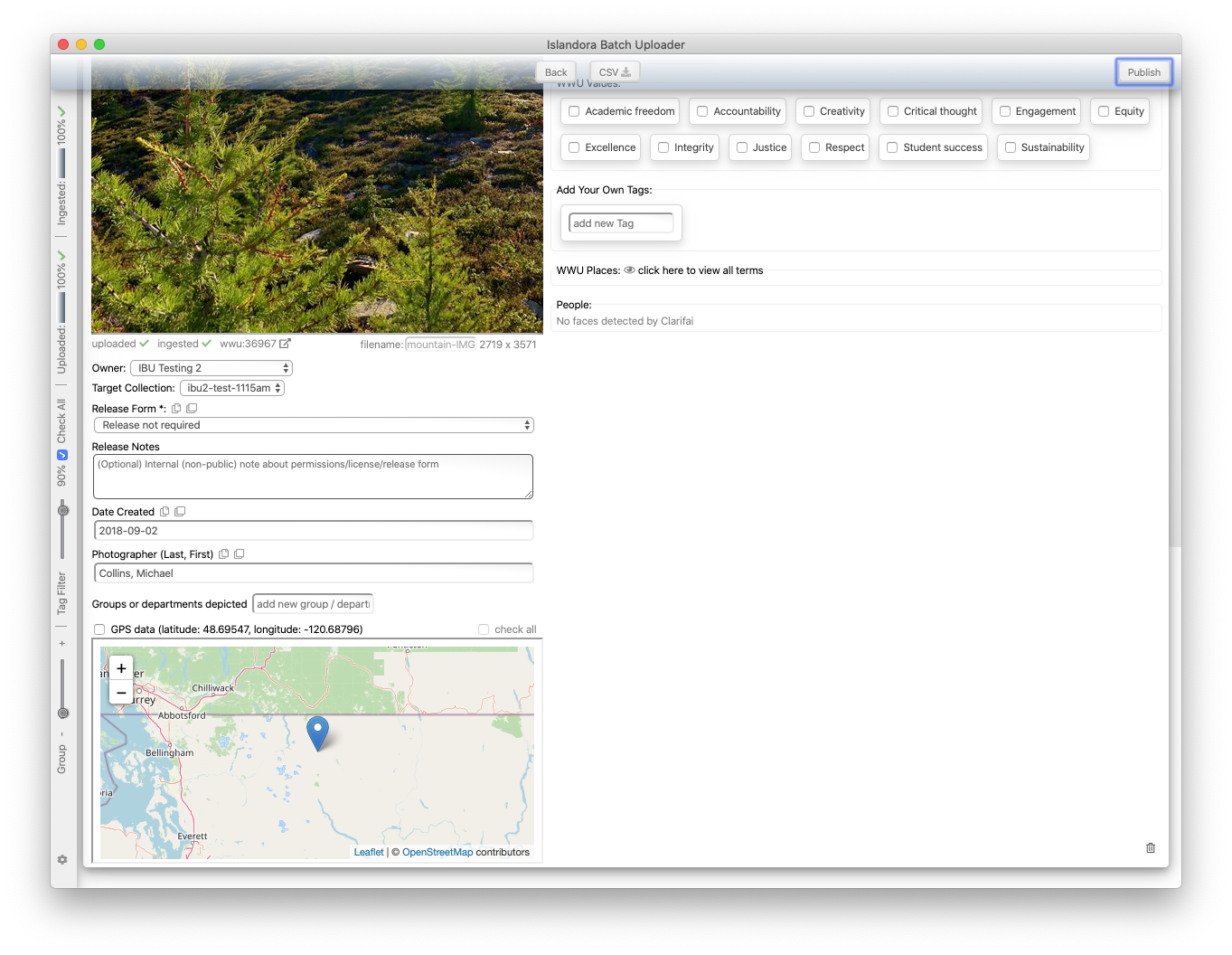The image size is (1232, 955).
Task: Toggle the Check All checkbox in sidebar
Action: pos(62,455)
